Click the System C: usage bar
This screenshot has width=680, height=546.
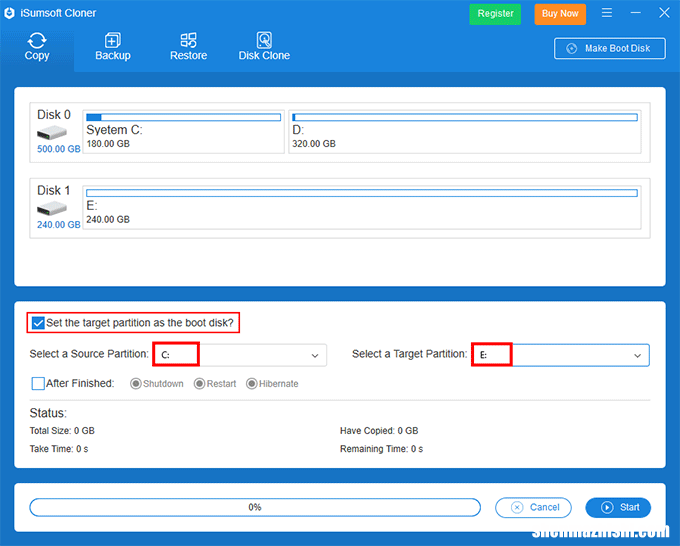183,117
